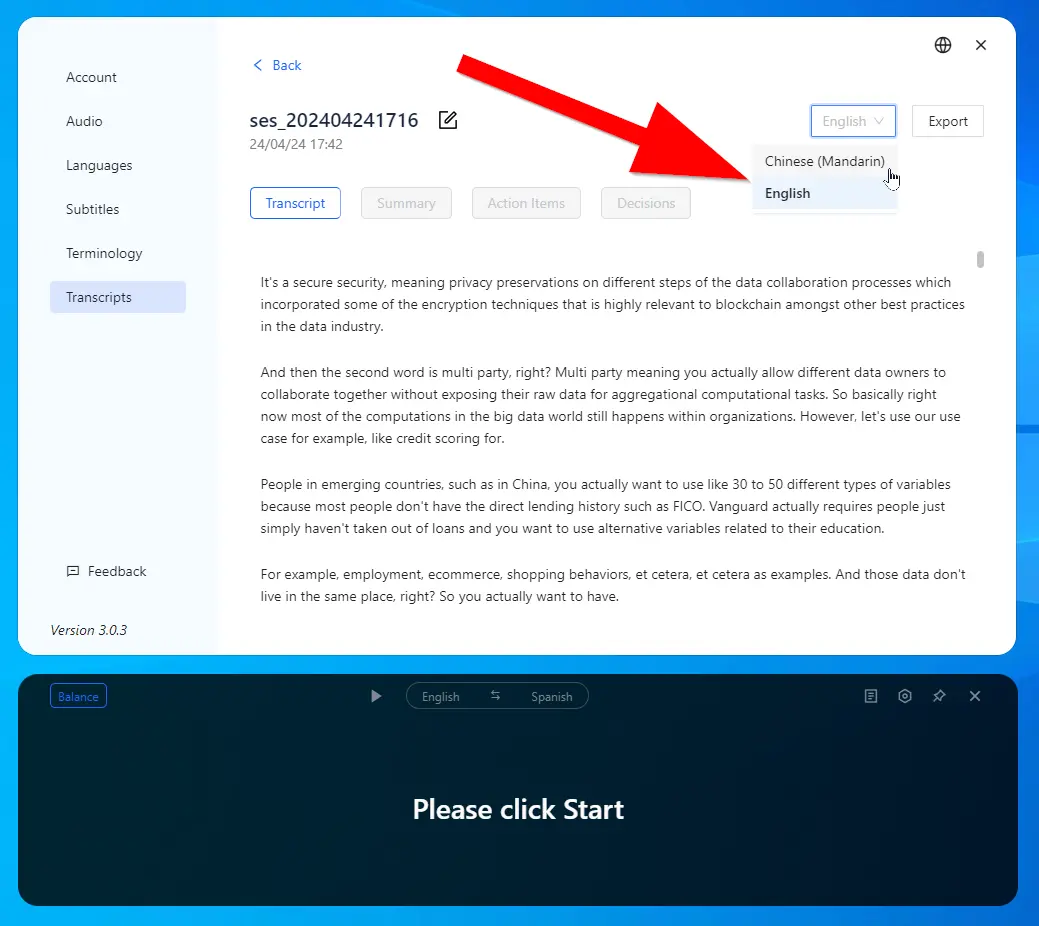1039x926 pixels.
Task: Open settings hexagon icon in subtitle bar
Action: 905,696
